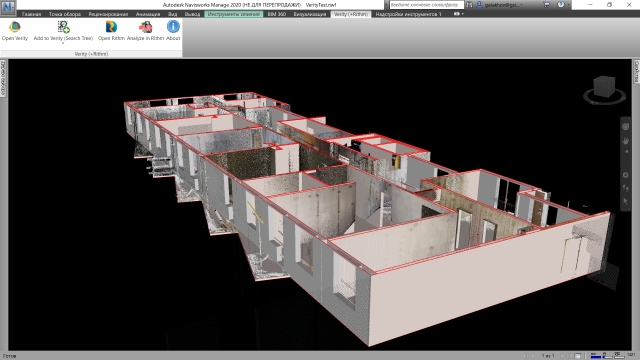Open the Дерево выбора side panel

[x=3, y=78]
